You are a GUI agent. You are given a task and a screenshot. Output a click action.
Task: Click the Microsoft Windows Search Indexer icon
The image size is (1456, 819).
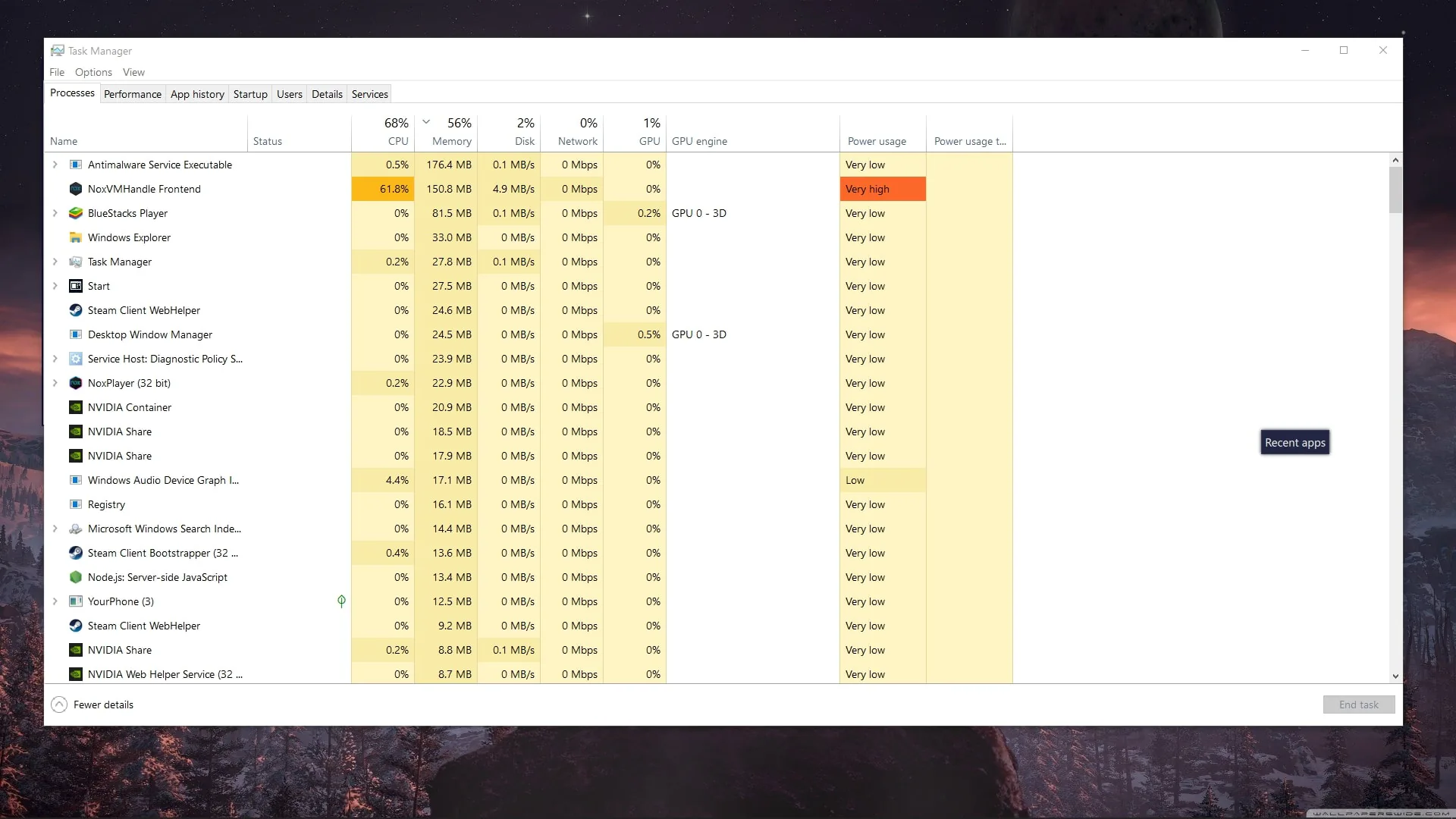(76, 529)
